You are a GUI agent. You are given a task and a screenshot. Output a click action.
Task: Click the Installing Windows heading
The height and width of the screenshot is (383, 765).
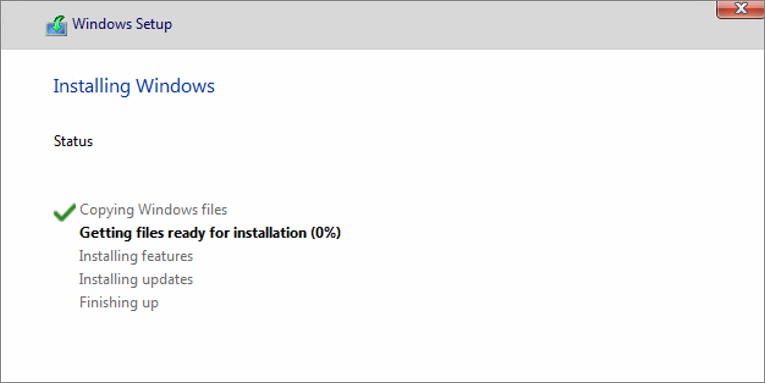134,86
